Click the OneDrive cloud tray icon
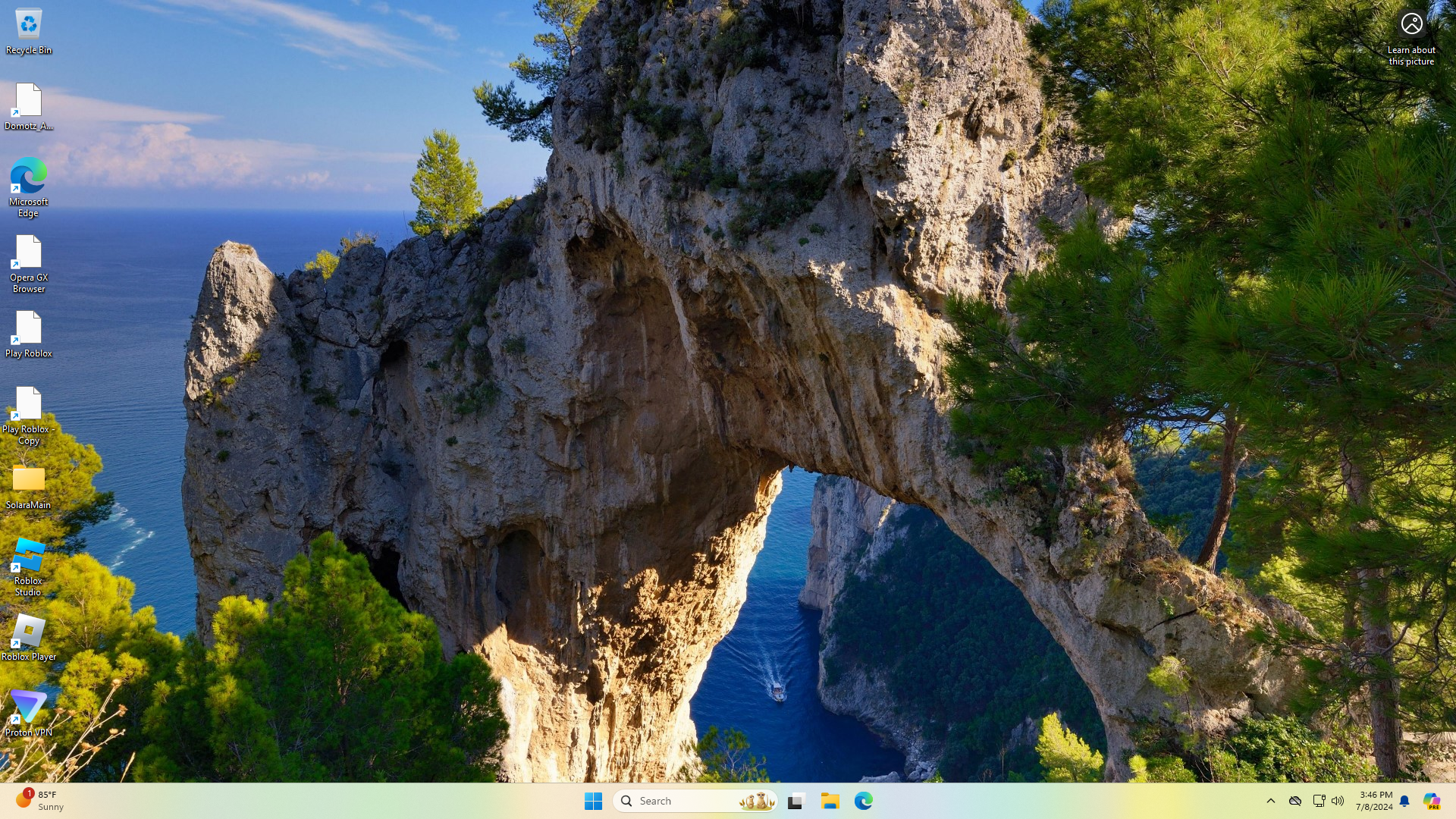The image size is (1456, 819). coord(1295,801)
